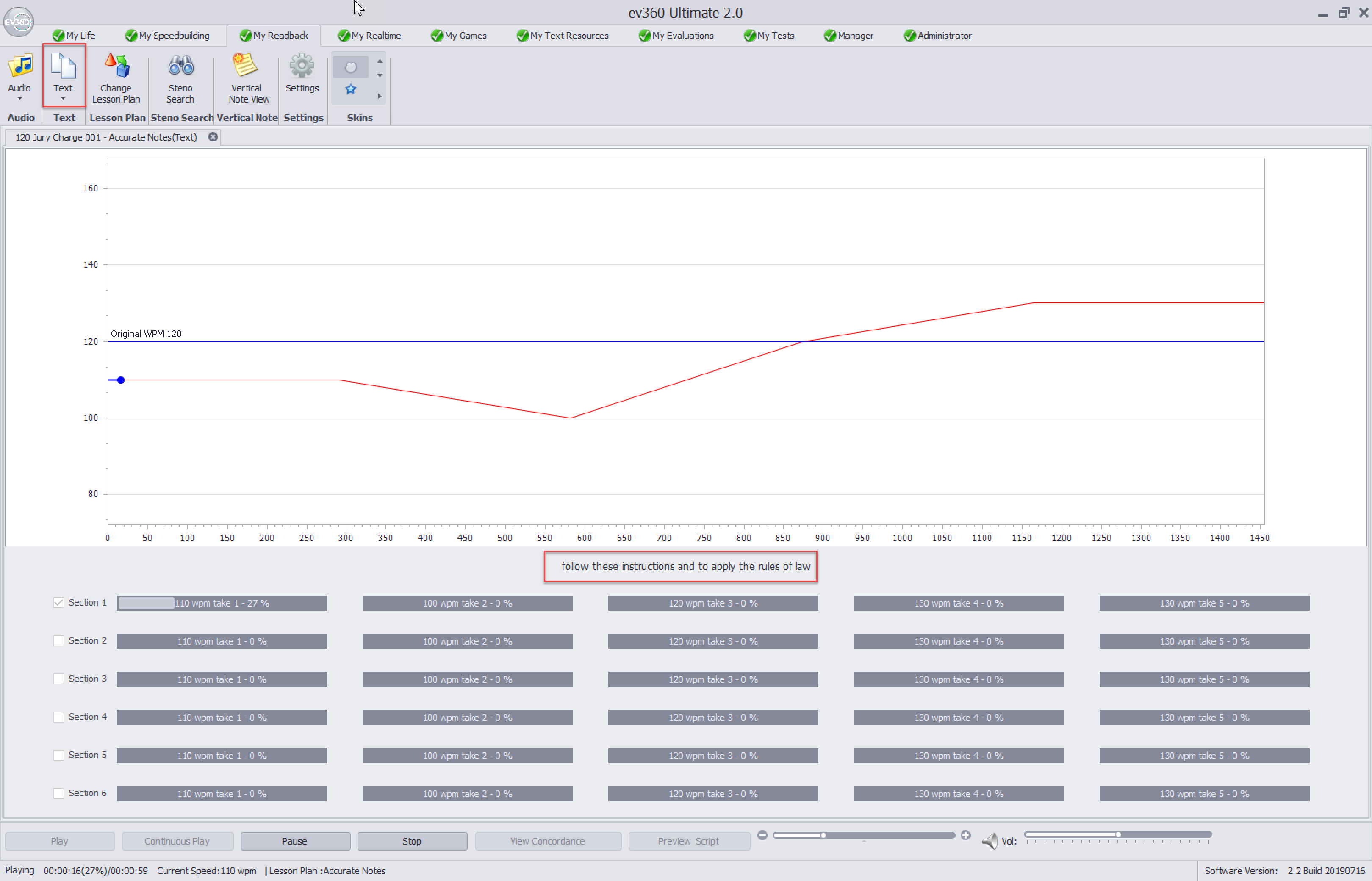1372x881 pixels.
Task: Click the Play button
Action: point(59,841)
